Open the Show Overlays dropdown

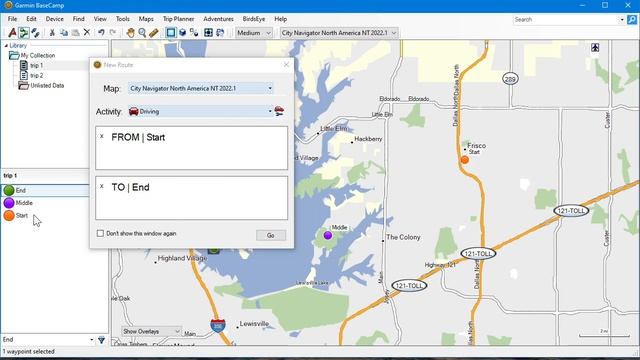pos(151,331)
